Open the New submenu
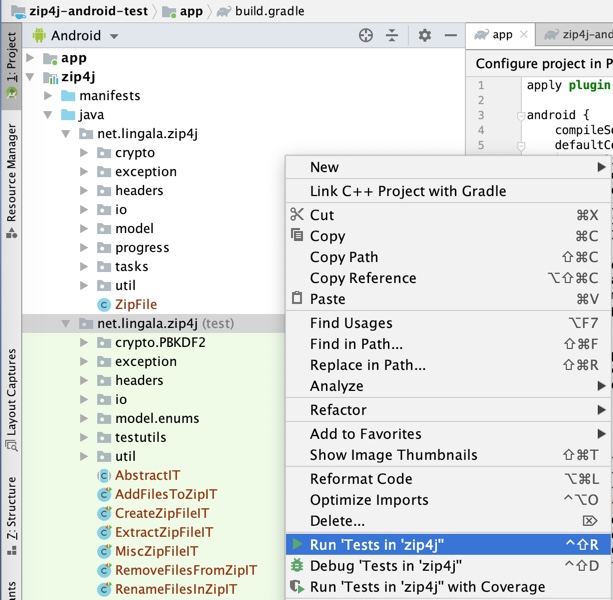 pos(448,167)
